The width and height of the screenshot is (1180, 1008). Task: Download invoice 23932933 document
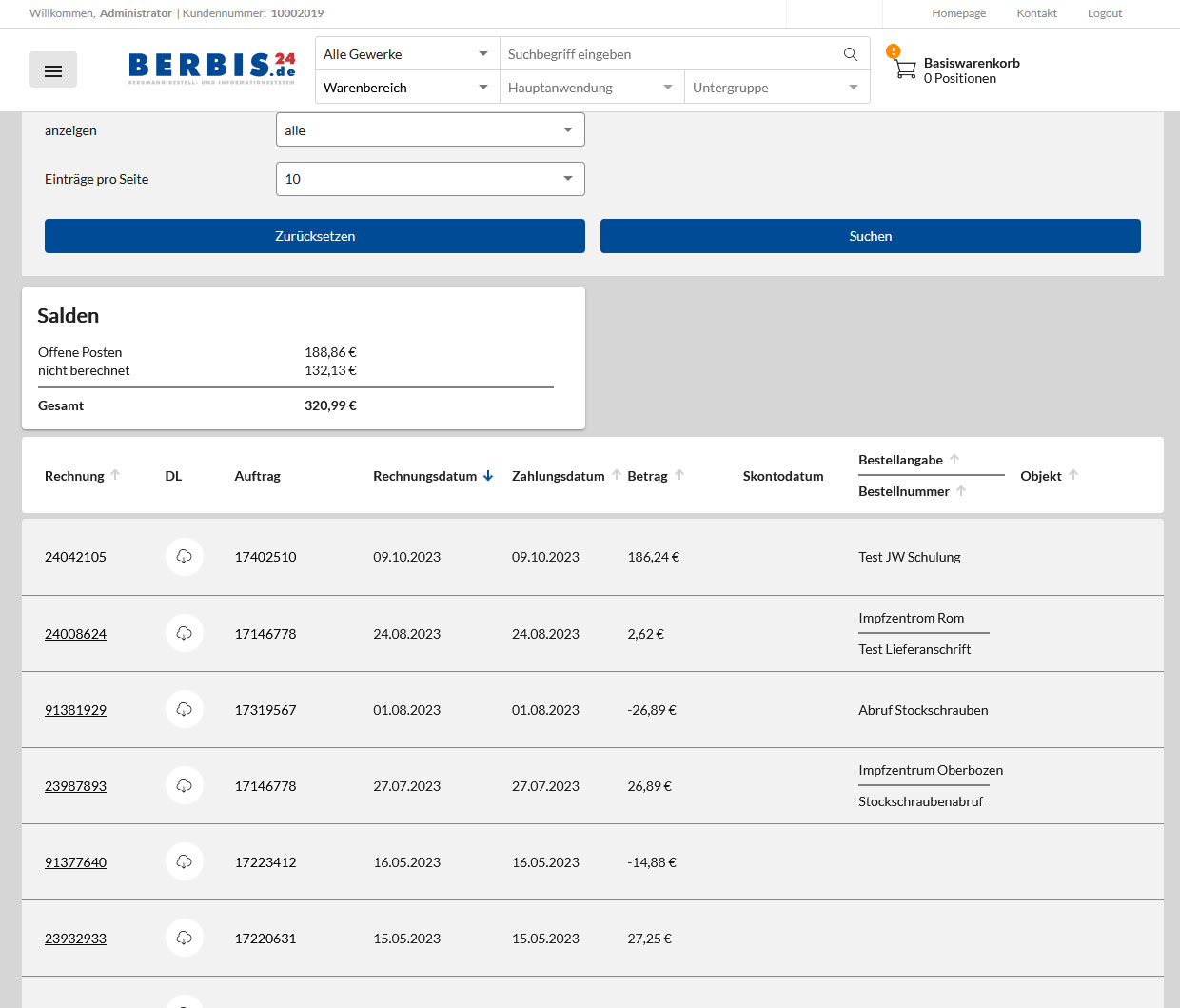coord(185,938)
